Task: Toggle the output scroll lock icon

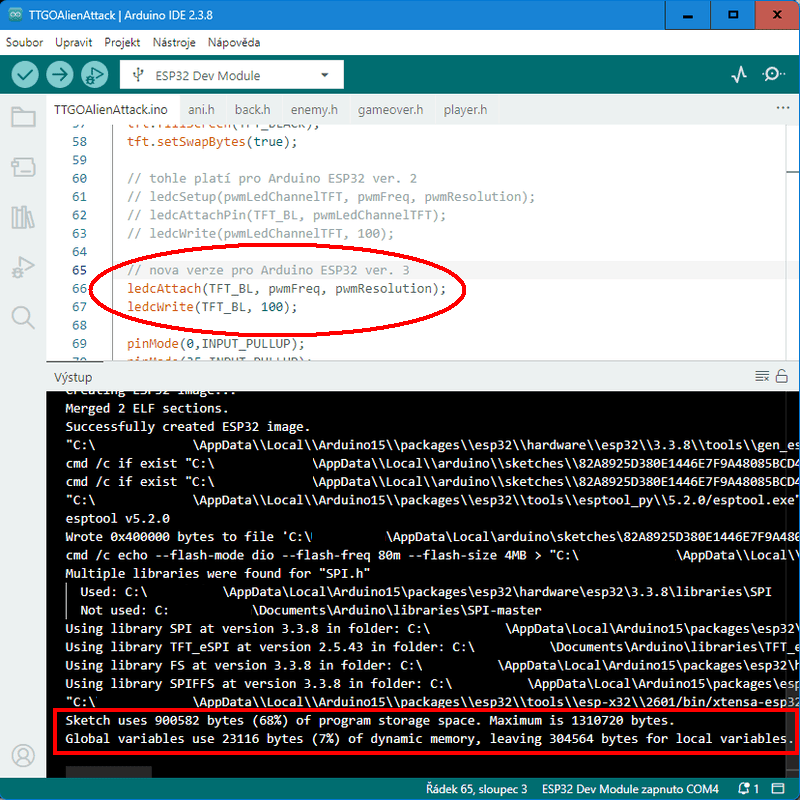Action: pyautogui.click(x=782, y=377)
